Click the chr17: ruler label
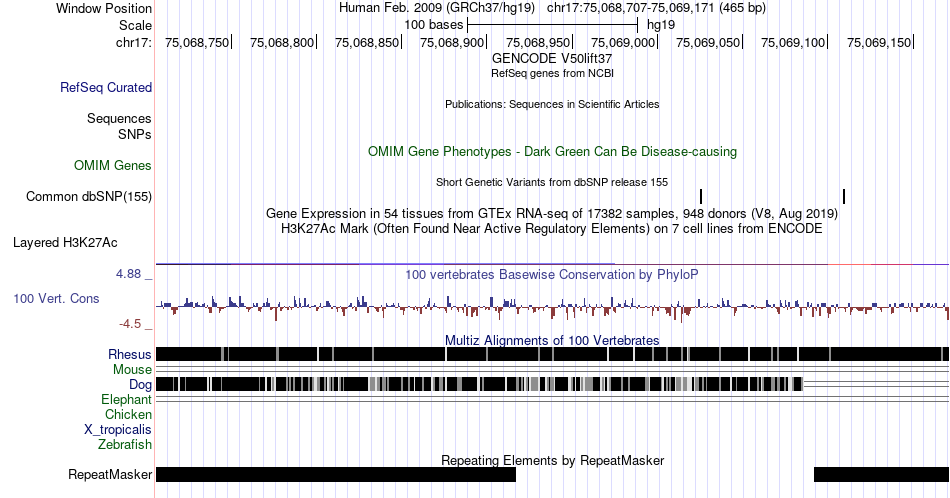 click(134, 42)
